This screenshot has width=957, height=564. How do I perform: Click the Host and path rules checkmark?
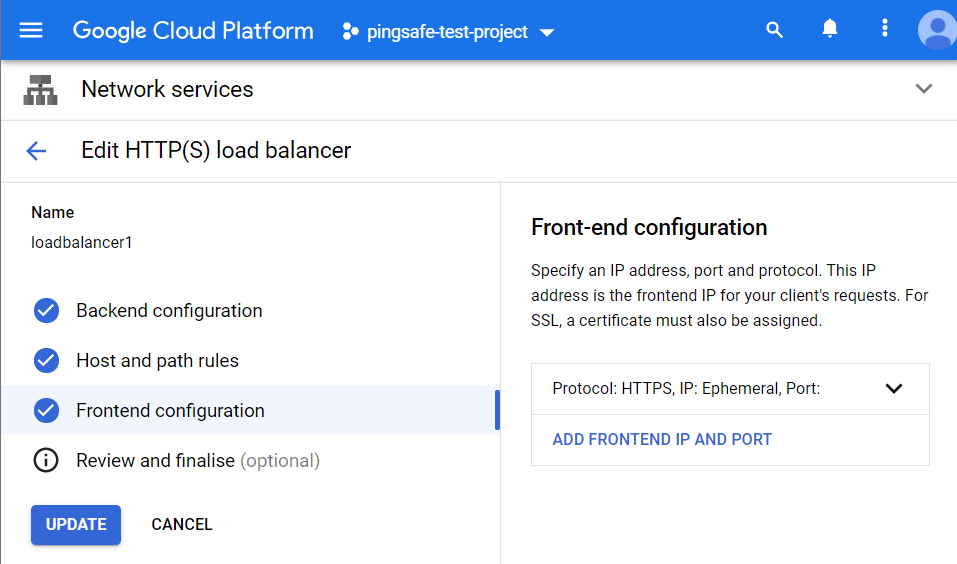46,361
